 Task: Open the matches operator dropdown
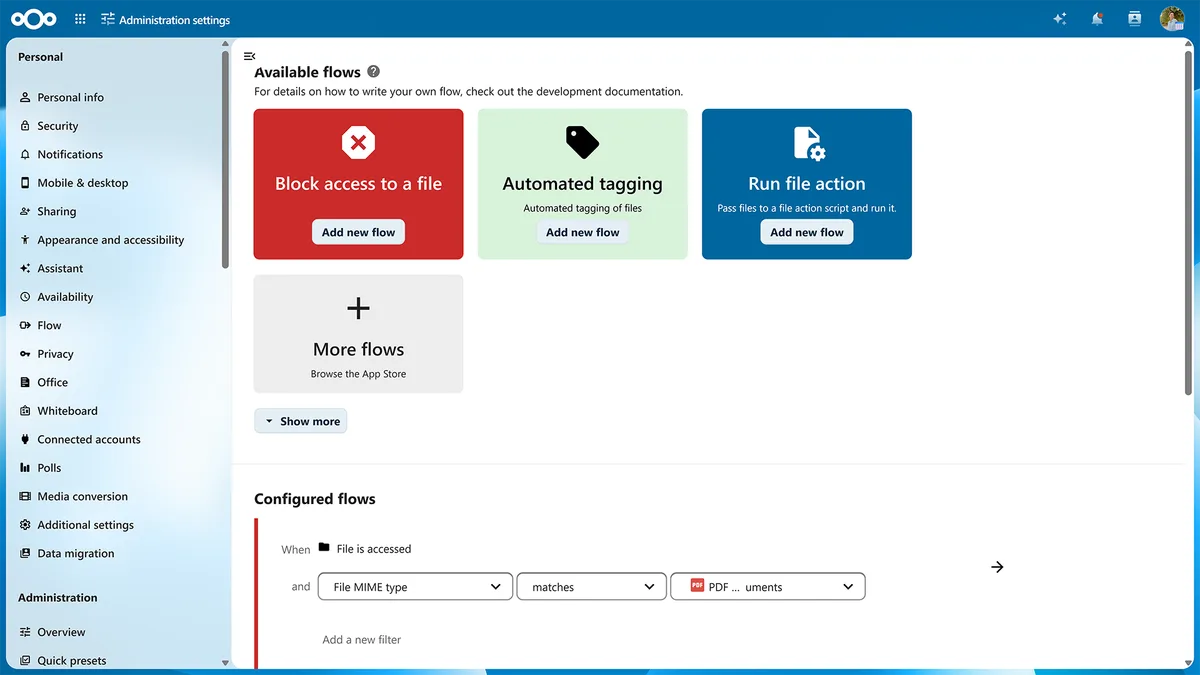pos(591,587)
